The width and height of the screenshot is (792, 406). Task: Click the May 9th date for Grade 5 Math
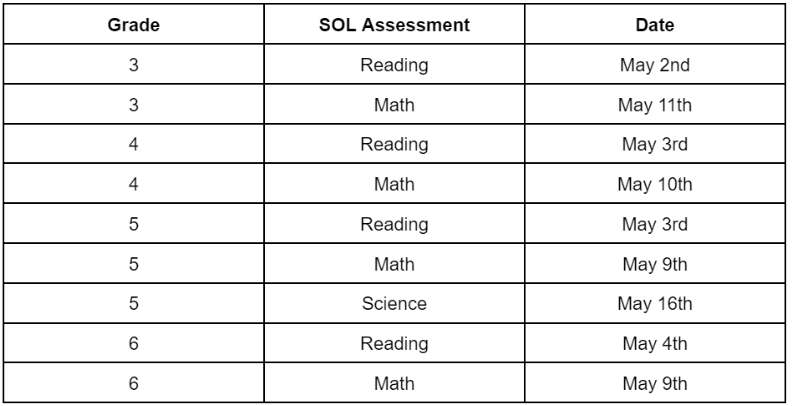[x=654, y=264]
